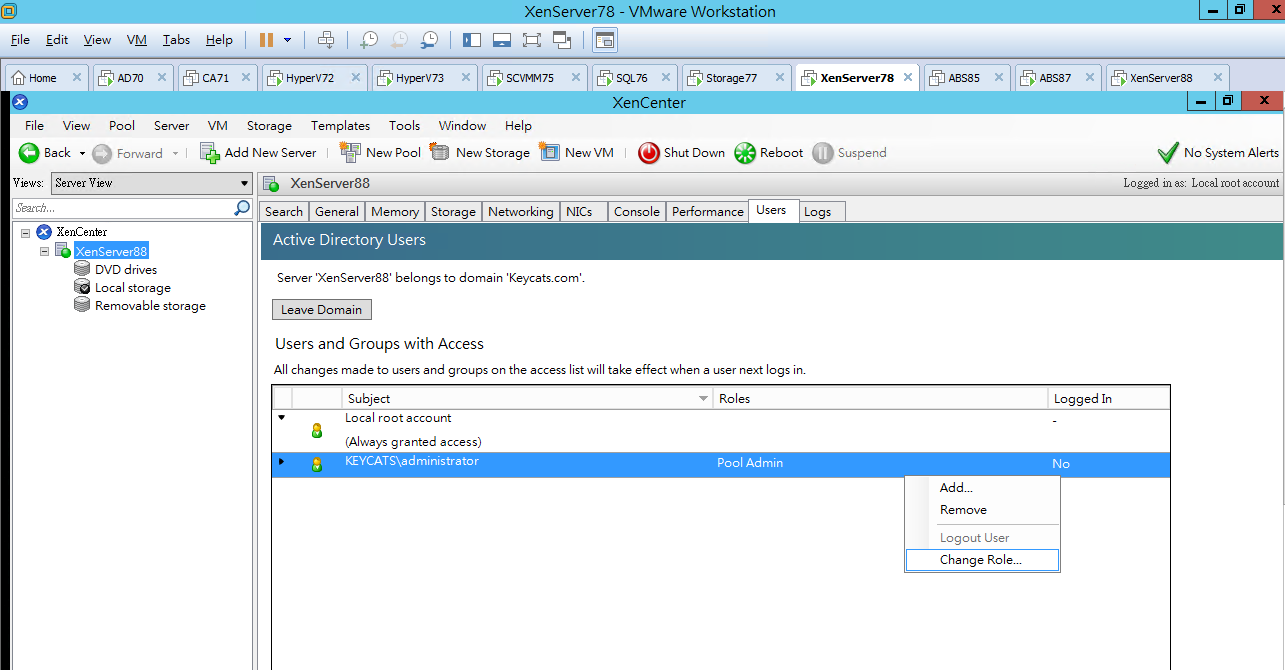Viewport: 1286px width, 670px height.
Task: Click the New Pool toolbar icon
Action: point(350,152)
